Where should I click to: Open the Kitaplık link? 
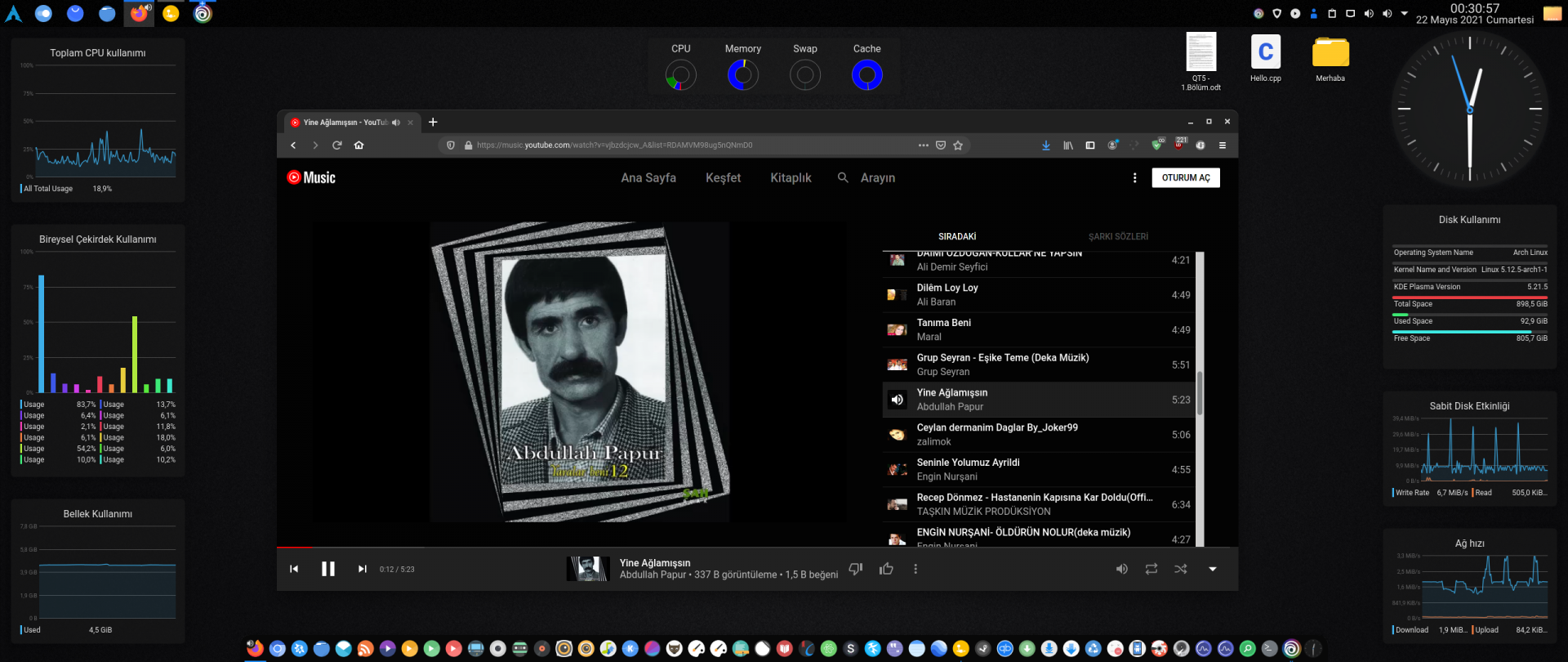click(x=791, y=178)
